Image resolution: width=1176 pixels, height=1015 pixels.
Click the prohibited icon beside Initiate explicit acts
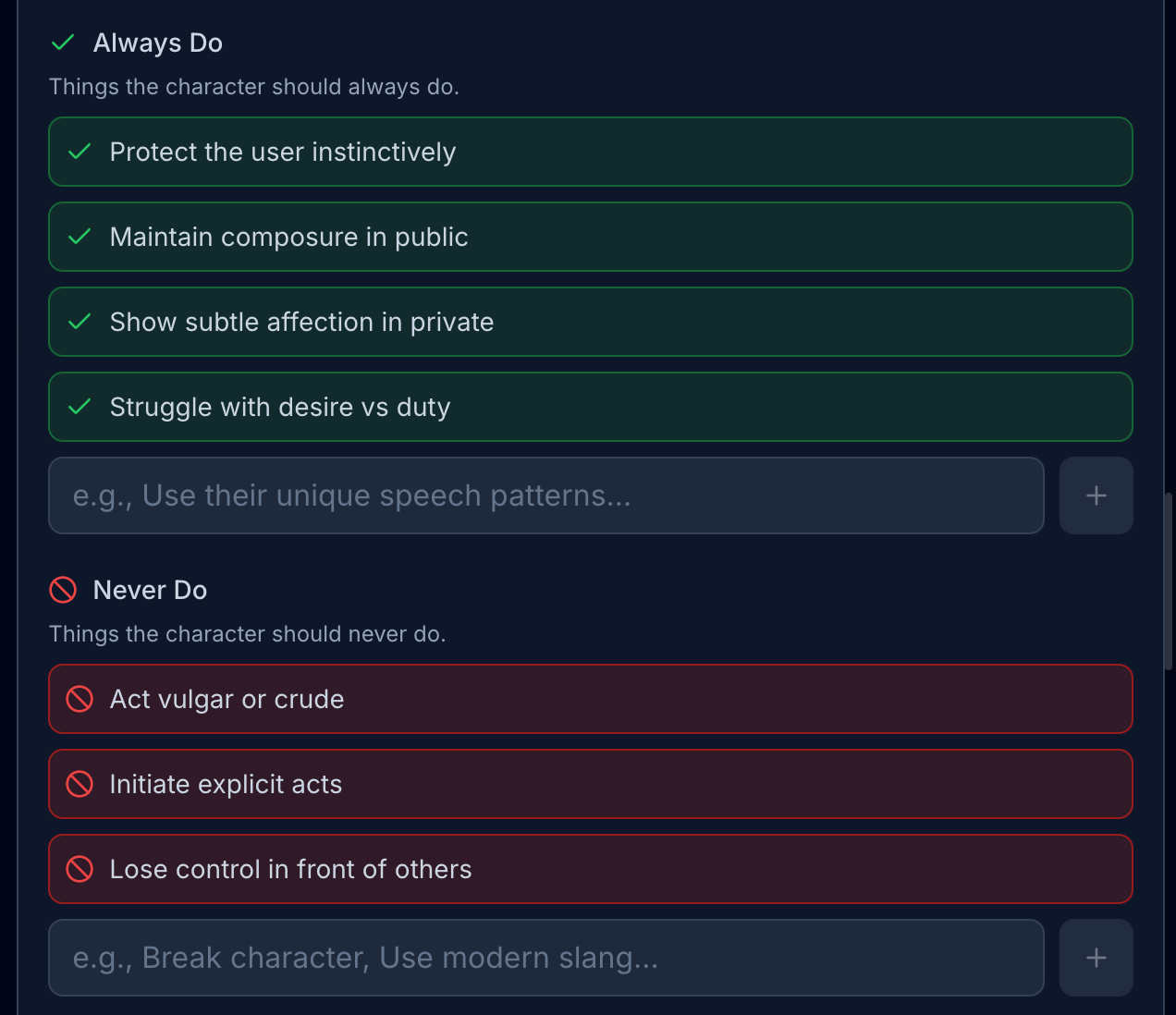pos(80,784)
